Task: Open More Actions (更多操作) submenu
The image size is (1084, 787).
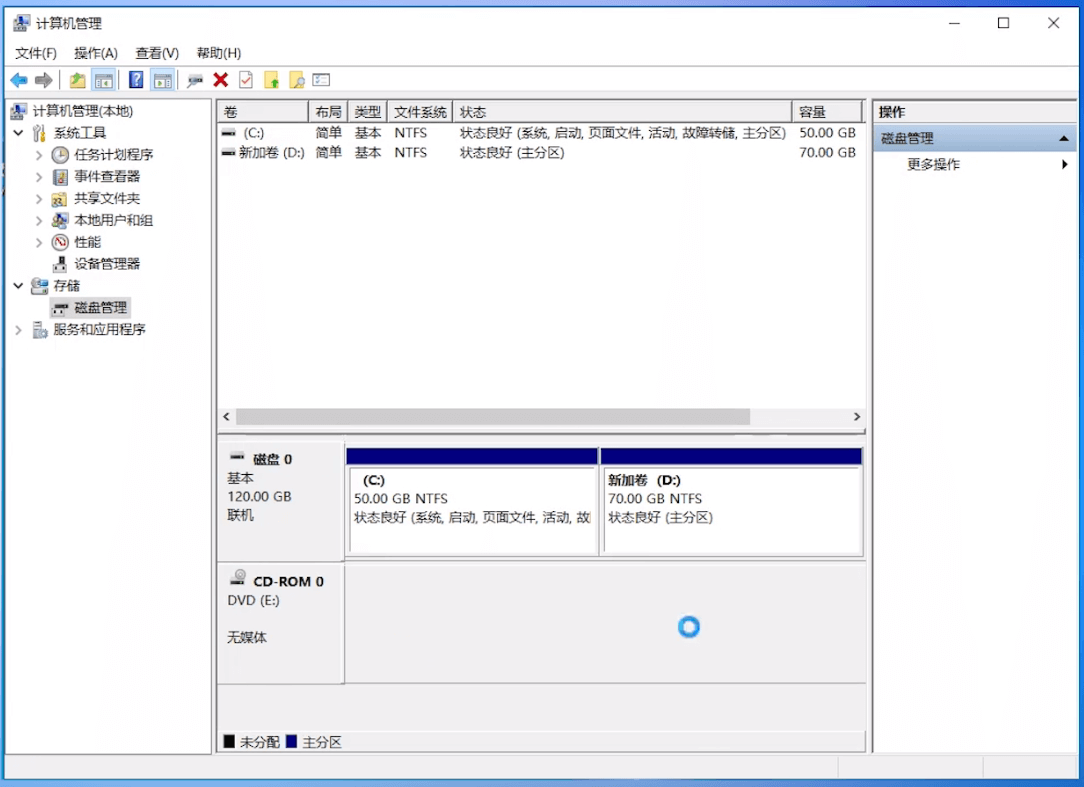Action: [x=933, y=165]
